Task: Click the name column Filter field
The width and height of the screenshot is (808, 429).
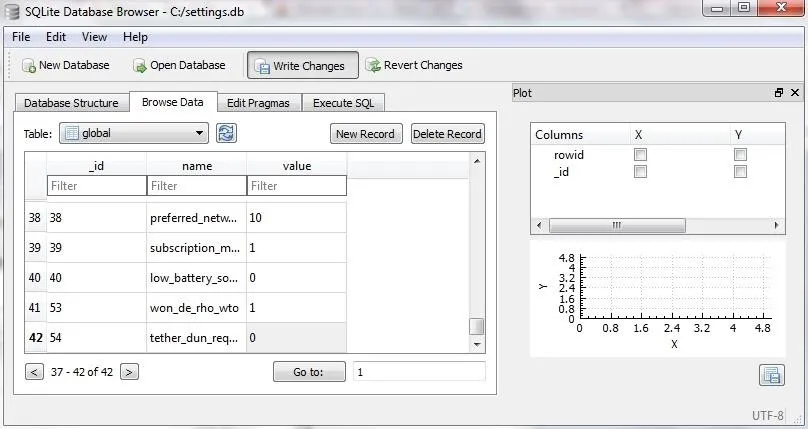Action: coord(197,186)
